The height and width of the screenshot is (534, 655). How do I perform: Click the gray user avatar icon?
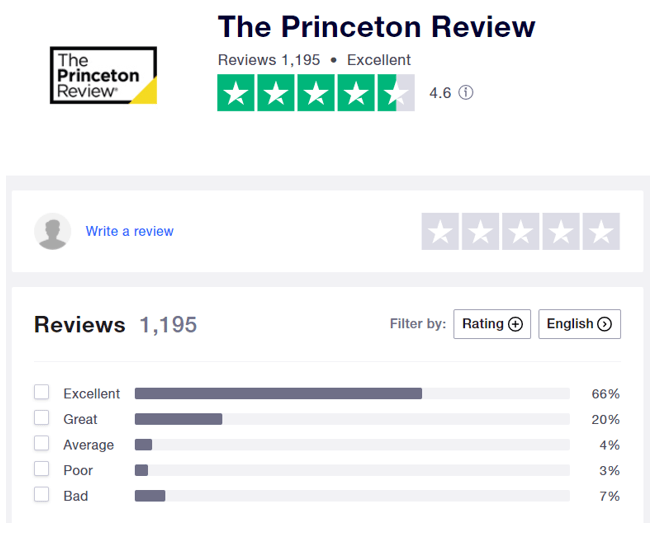tap(53, 231)
